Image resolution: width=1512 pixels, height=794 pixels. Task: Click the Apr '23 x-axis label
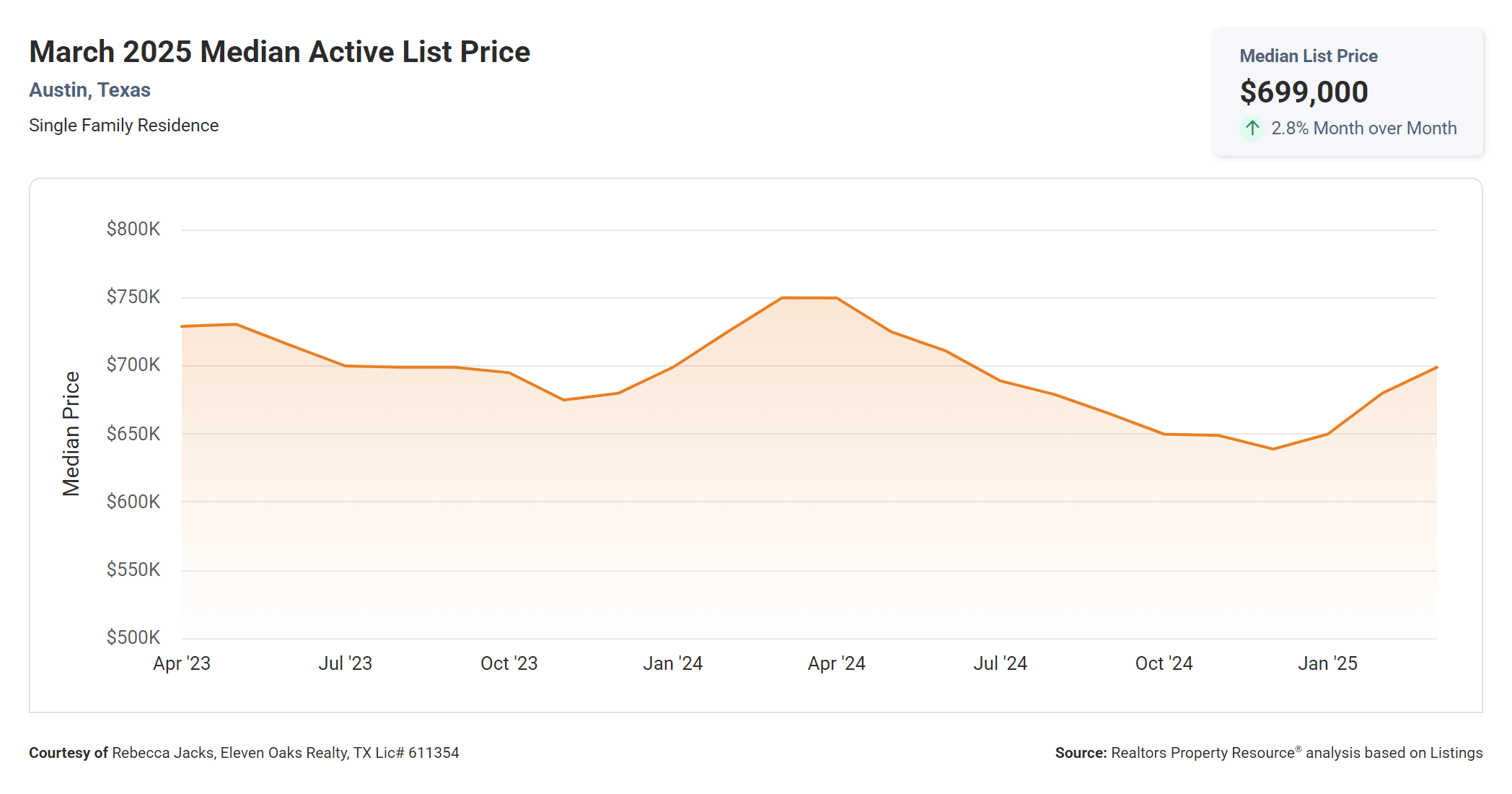point(182,663)
